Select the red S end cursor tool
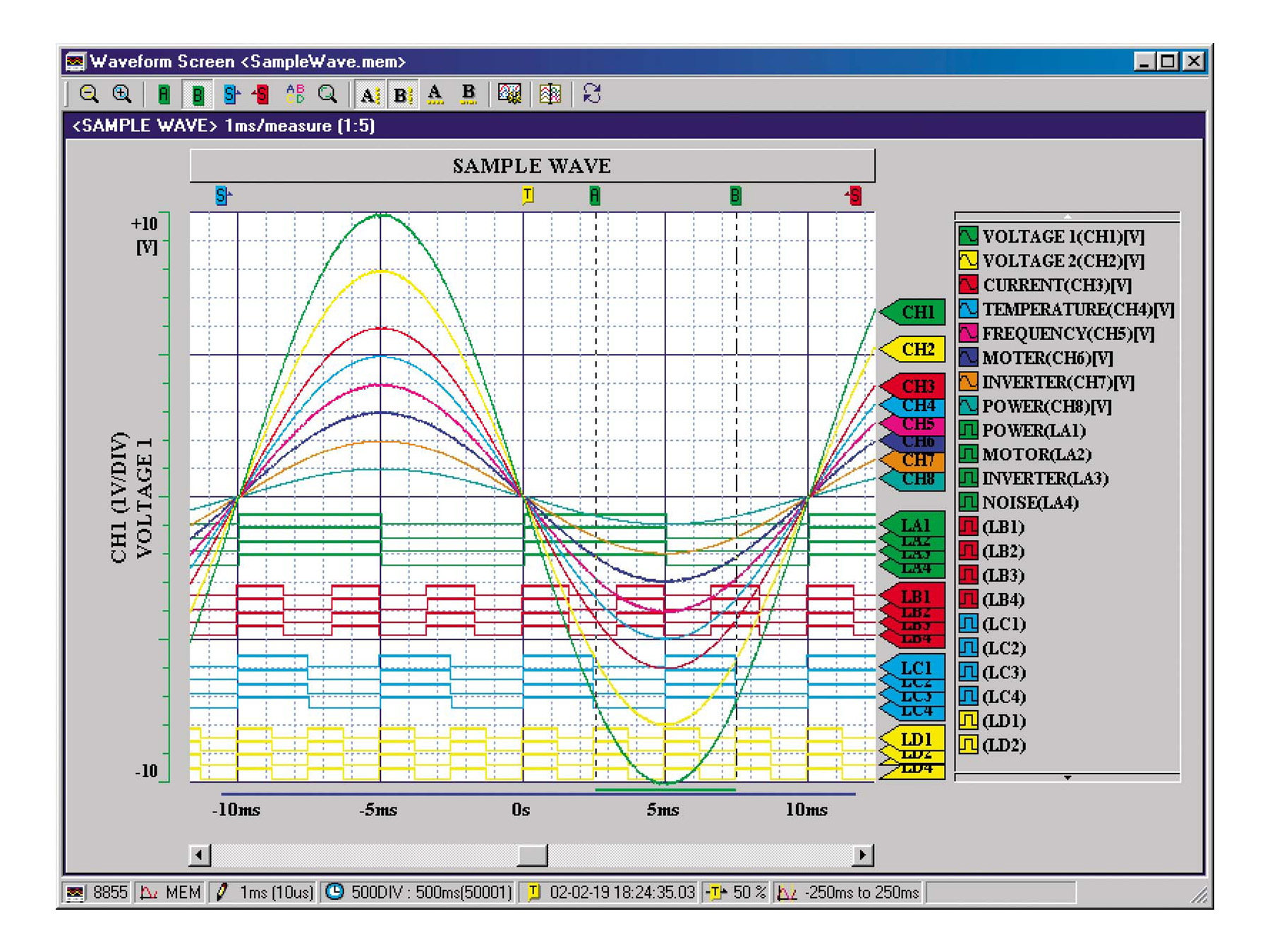 [261, 94]
